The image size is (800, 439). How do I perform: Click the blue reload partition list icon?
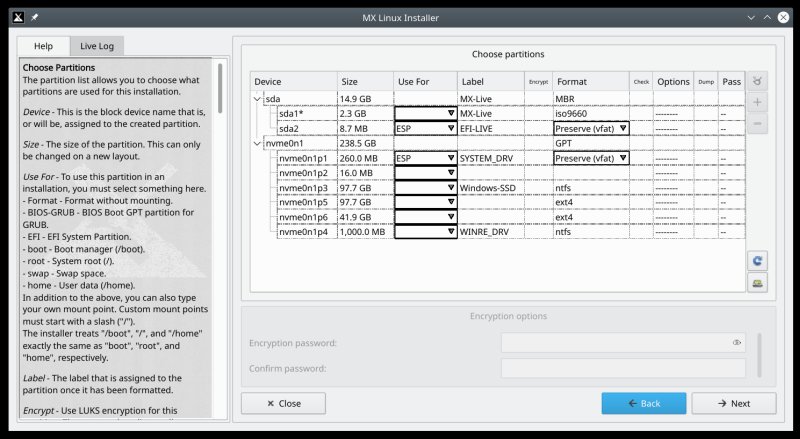[x=757, y=261]
